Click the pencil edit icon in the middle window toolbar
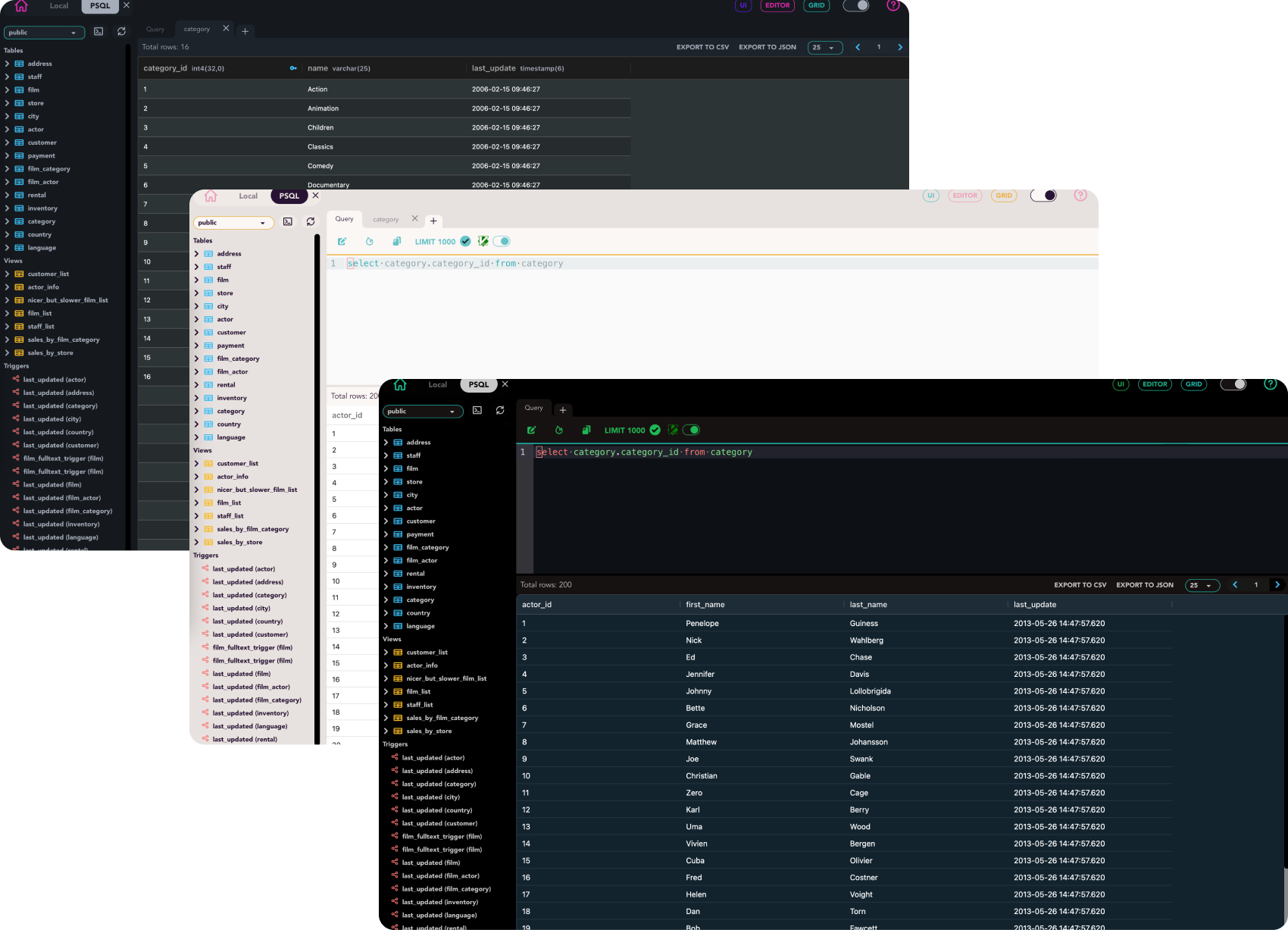The width and height of the screenshot is (1288, 930). pos(342,241)
